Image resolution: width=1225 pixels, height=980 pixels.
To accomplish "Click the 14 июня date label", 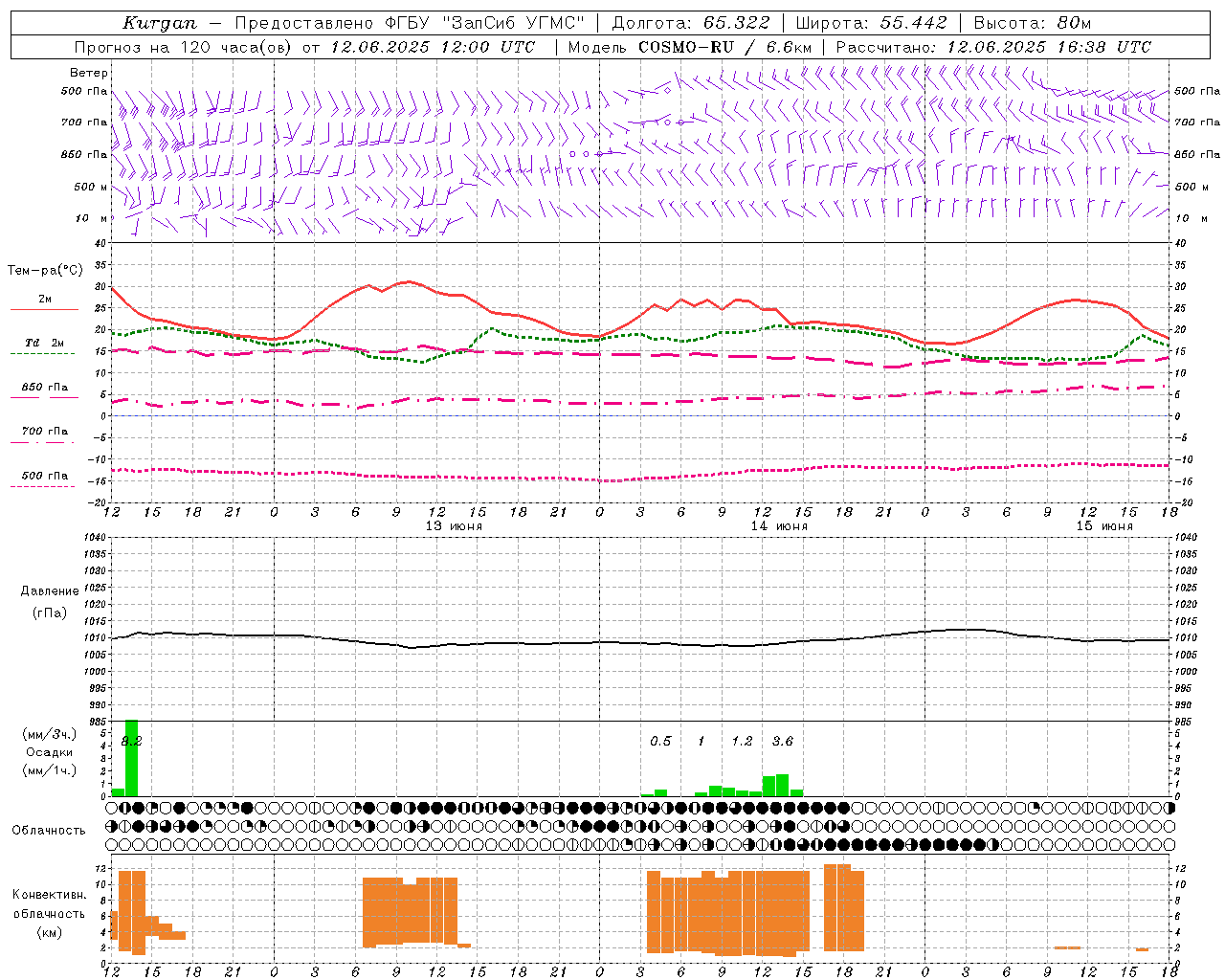I will coord(779,526).
